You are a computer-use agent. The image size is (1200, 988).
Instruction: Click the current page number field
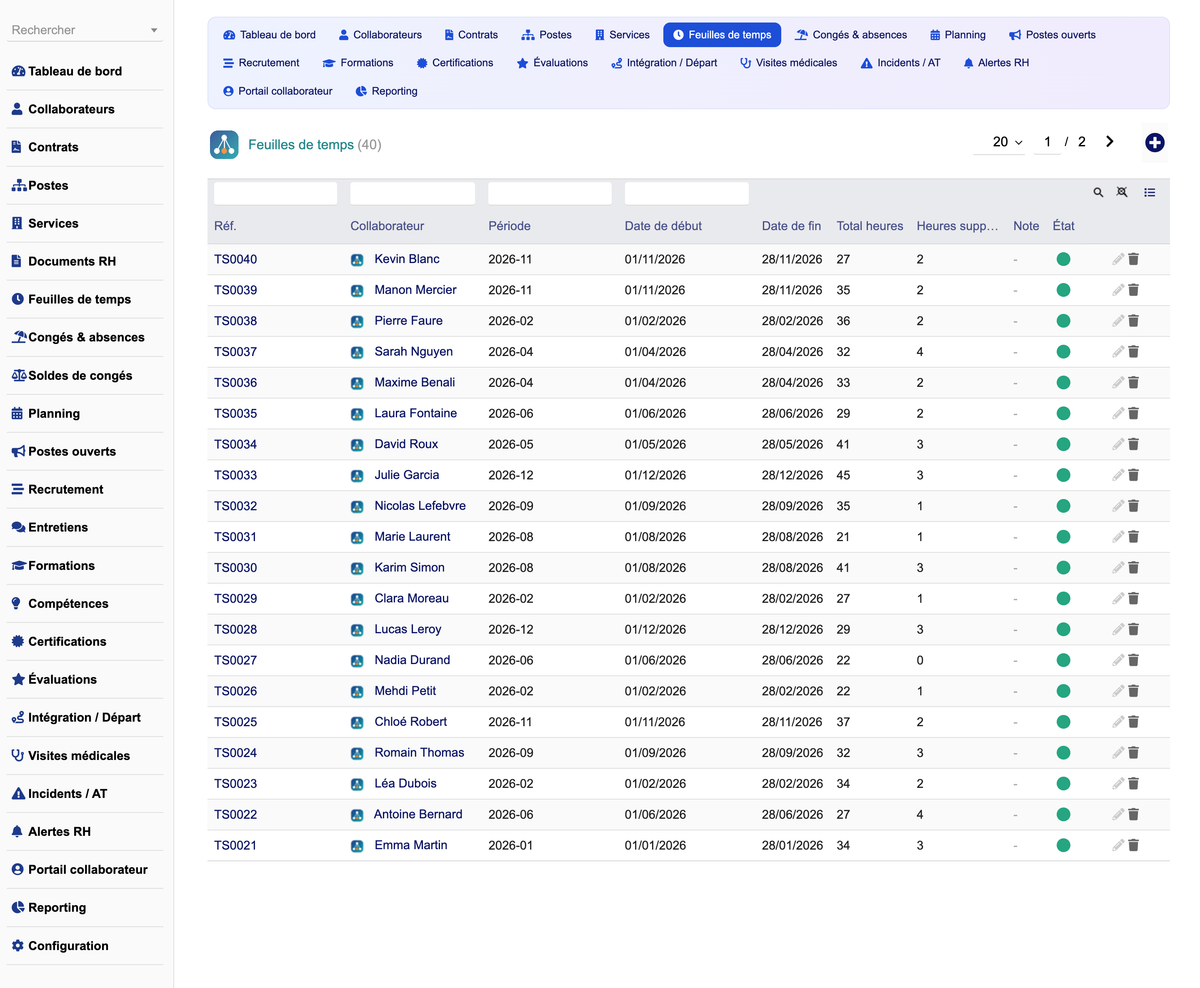point(1047,142)
